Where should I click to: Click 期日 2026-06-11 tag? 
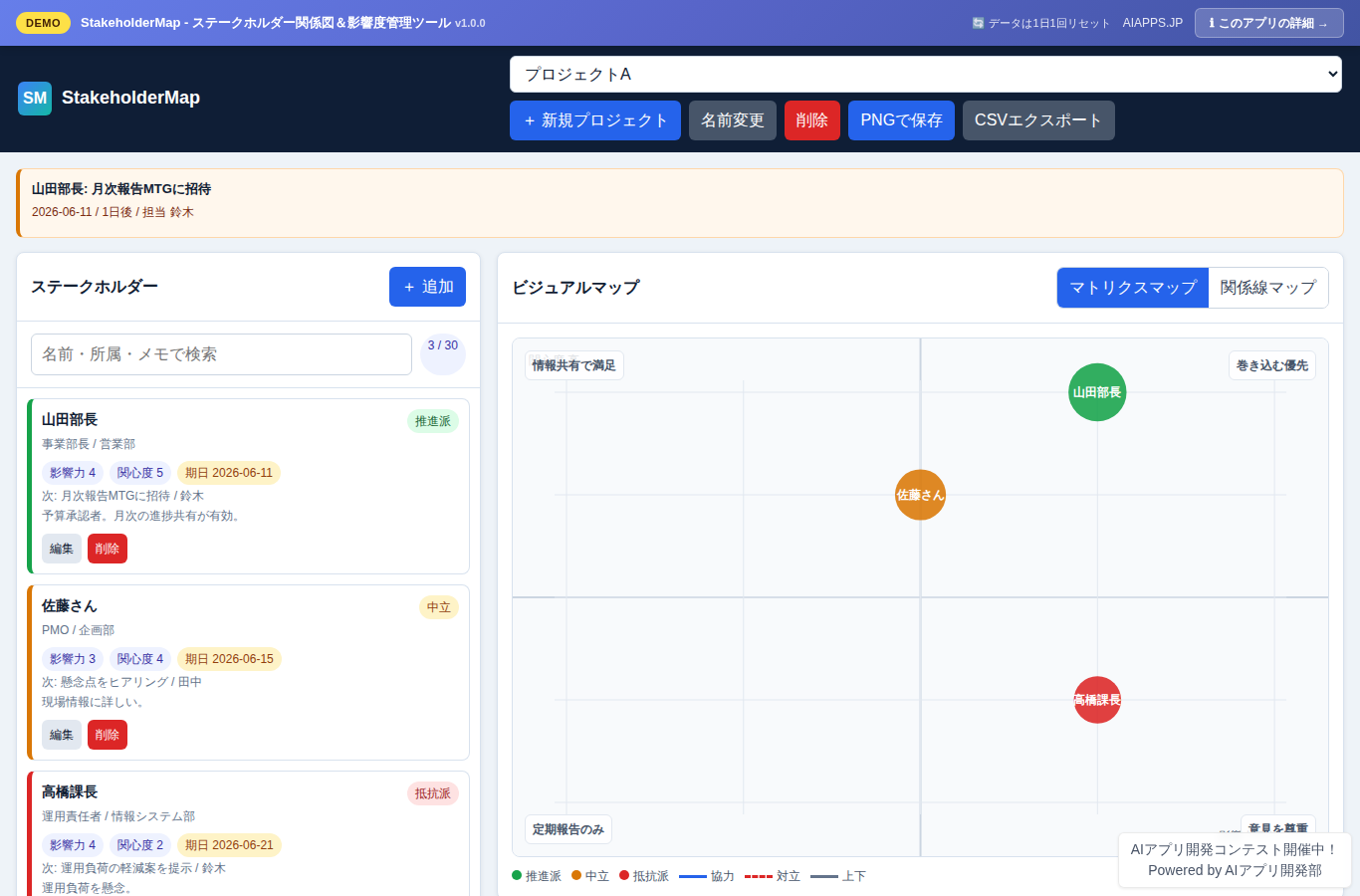click(x=229, y=473)
